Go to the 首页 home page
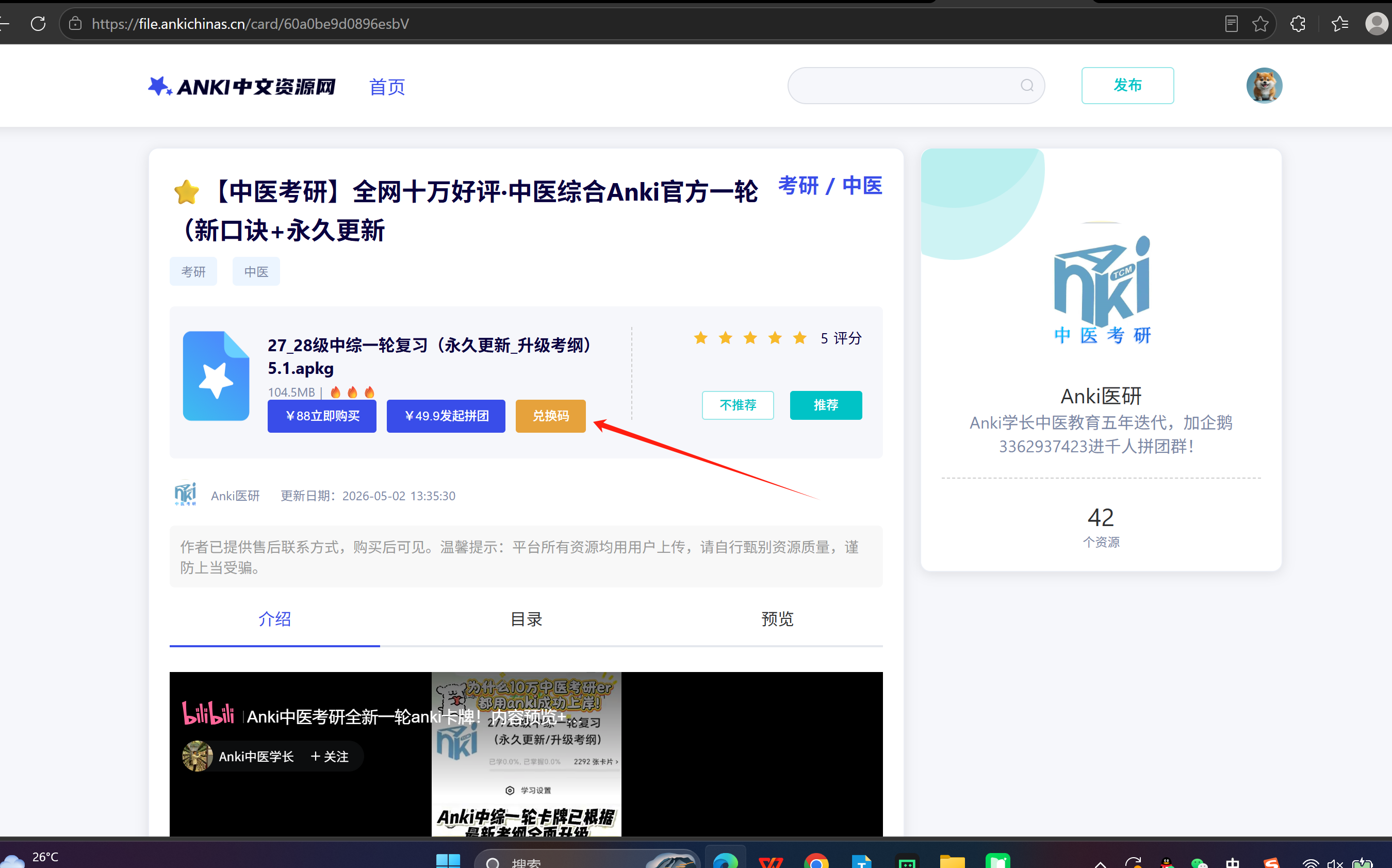Screen dimensions: 1392x868 coord(387,87)
